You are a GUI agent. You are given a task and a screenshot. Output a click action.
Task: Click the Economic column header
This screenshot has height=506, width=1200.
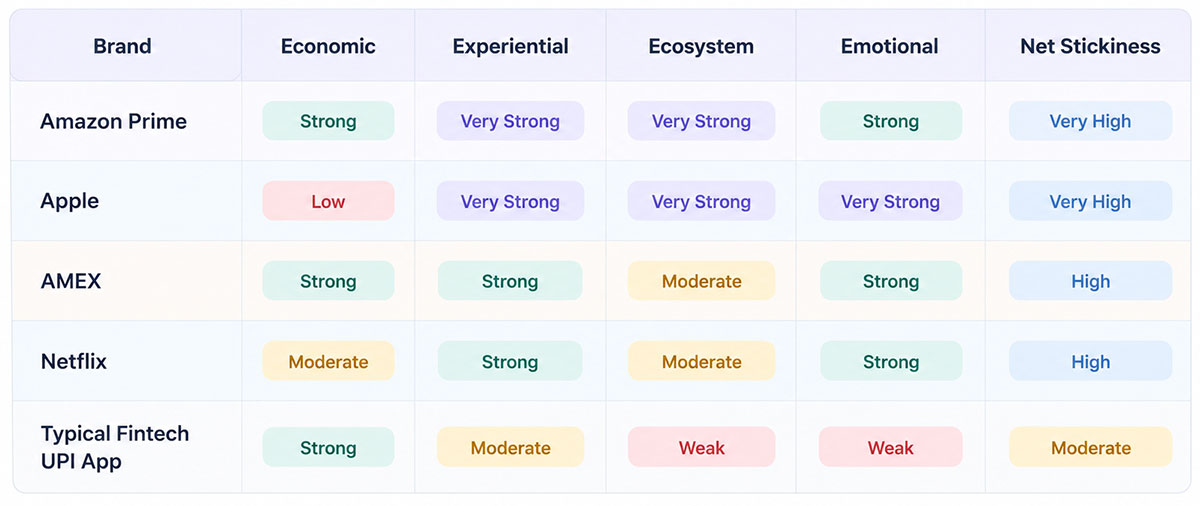click(x=328, y=46)
